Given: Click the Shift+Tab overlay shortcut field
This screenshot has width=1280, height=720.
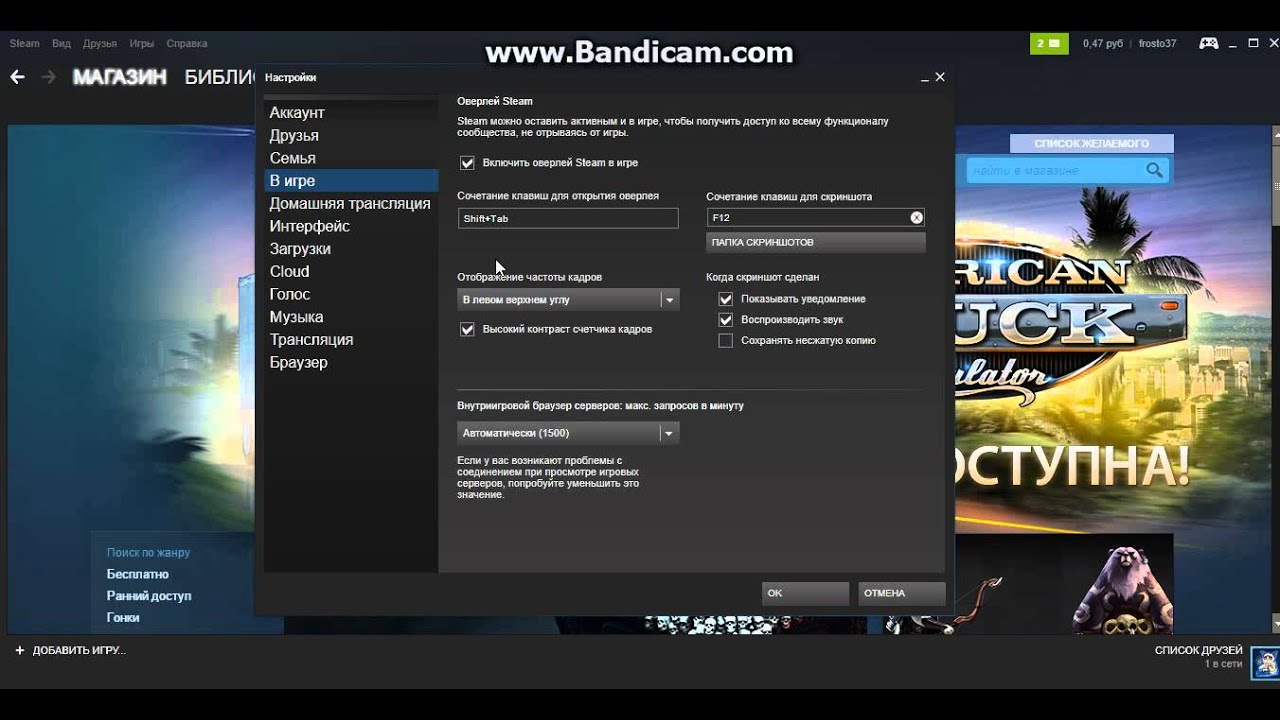Looking at the screenshot, I should 568,218.
